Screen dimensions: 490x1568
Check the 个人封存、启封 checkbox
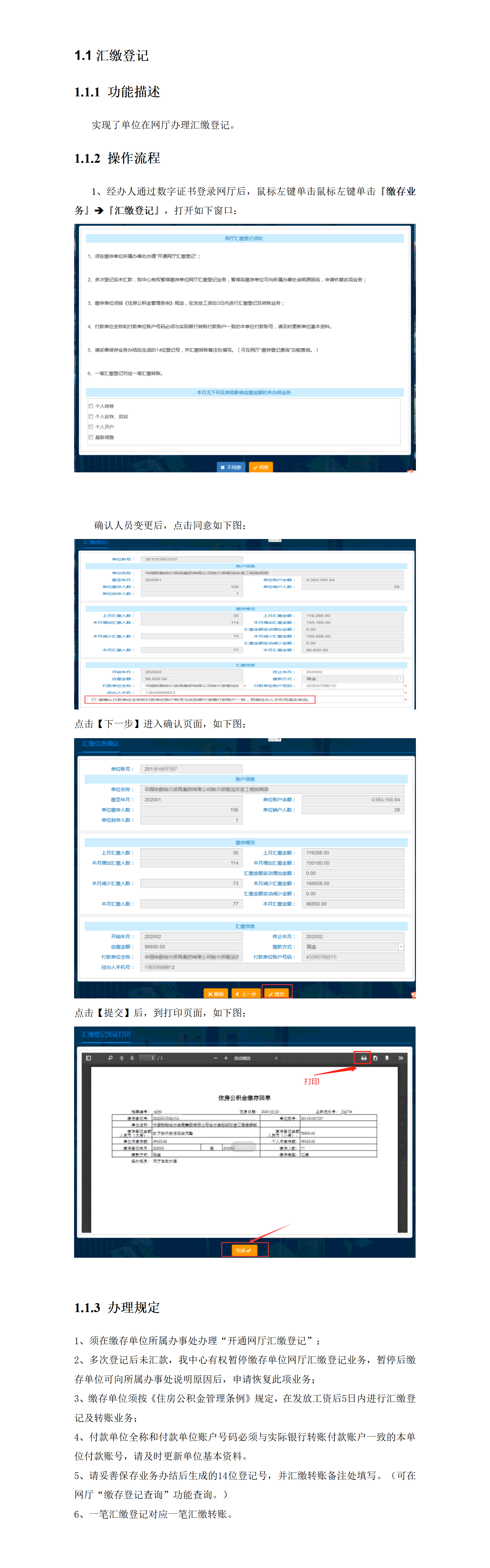[x=91, y=416]
